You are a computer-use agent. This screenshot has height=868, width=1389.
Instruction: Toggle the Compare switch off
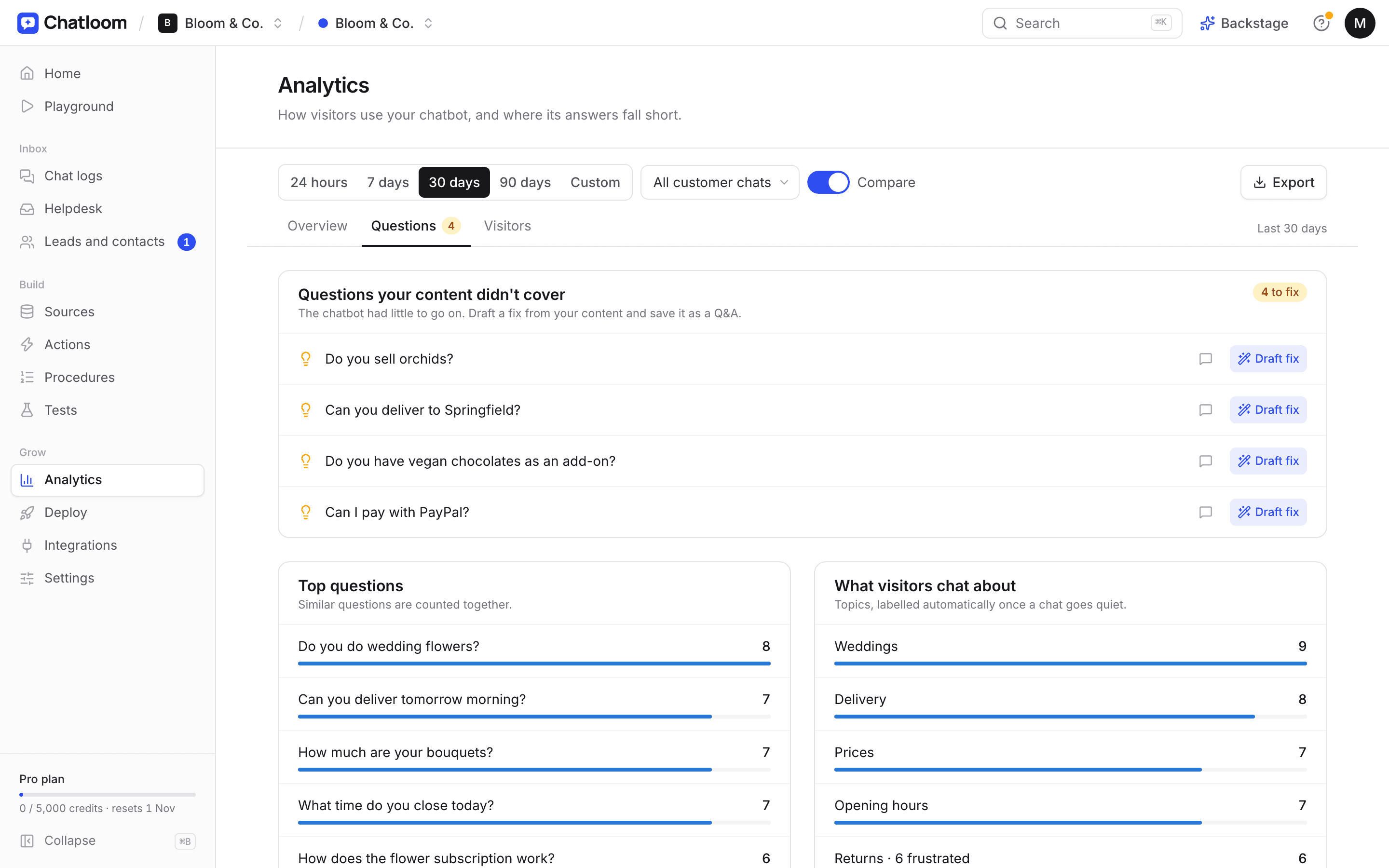(828, 183)
